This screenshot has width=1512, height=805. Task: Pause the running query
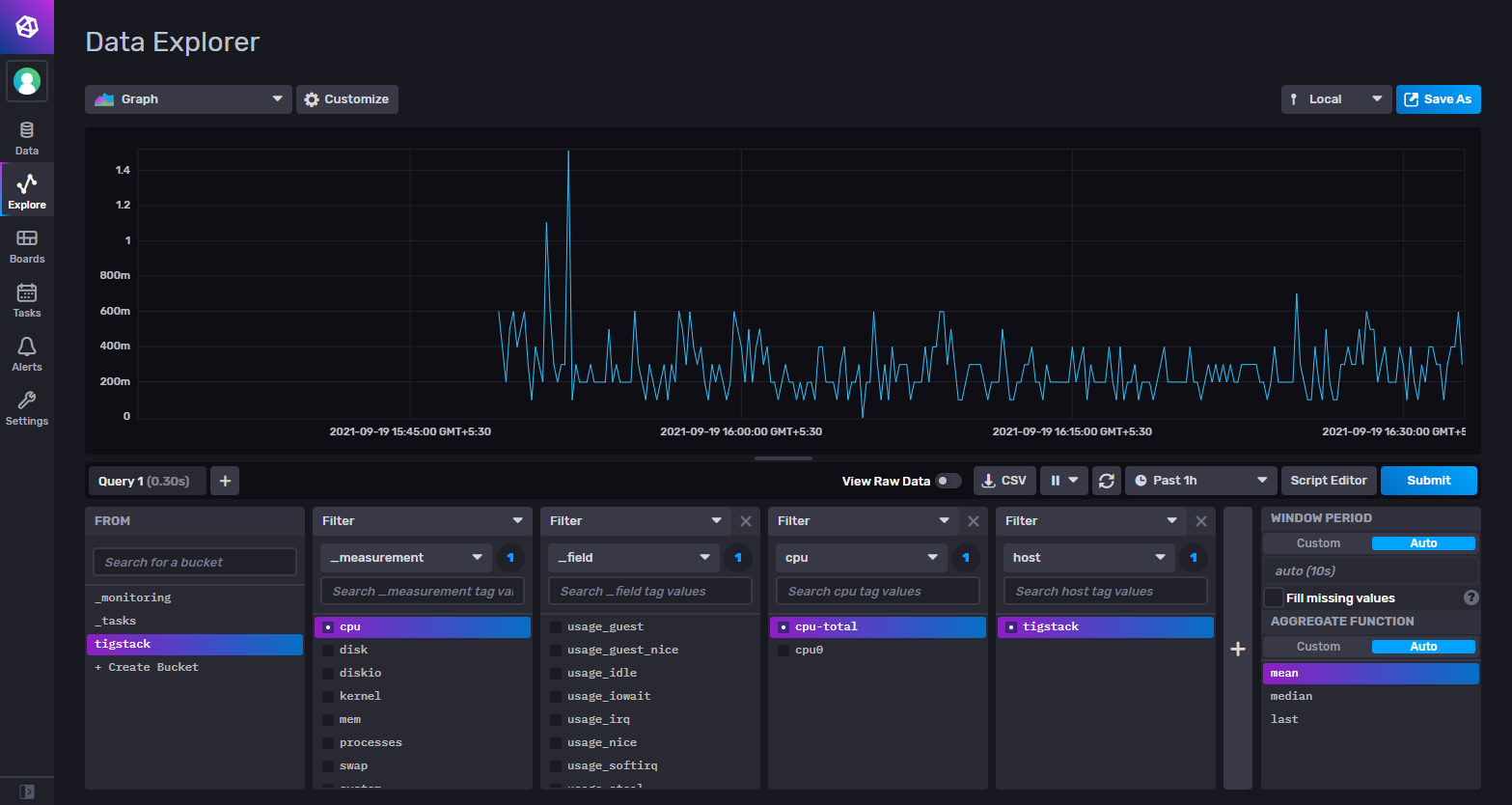[x=1058, y=480]
